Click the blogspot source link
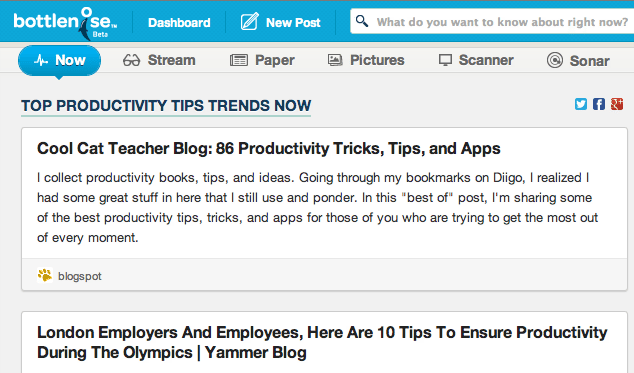634x373 pixels. click(x=80, y=276)
